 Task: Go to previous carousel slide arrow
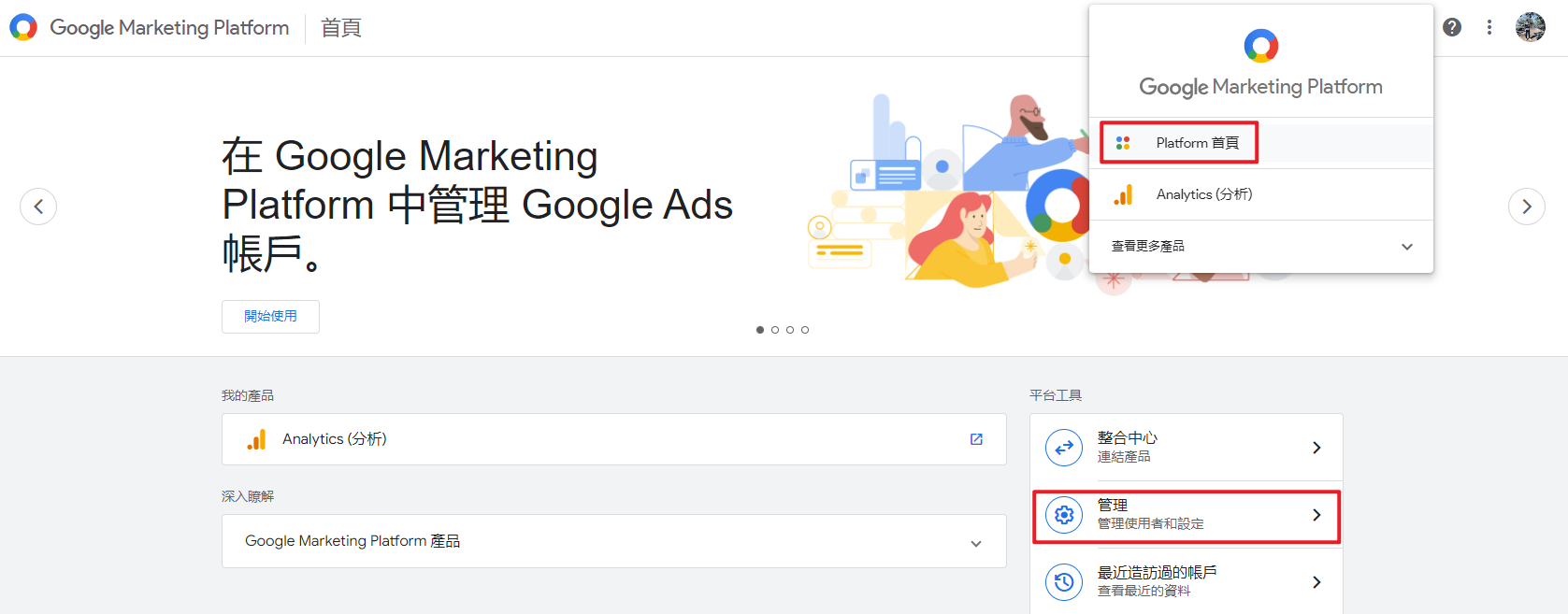coord(38,207)
